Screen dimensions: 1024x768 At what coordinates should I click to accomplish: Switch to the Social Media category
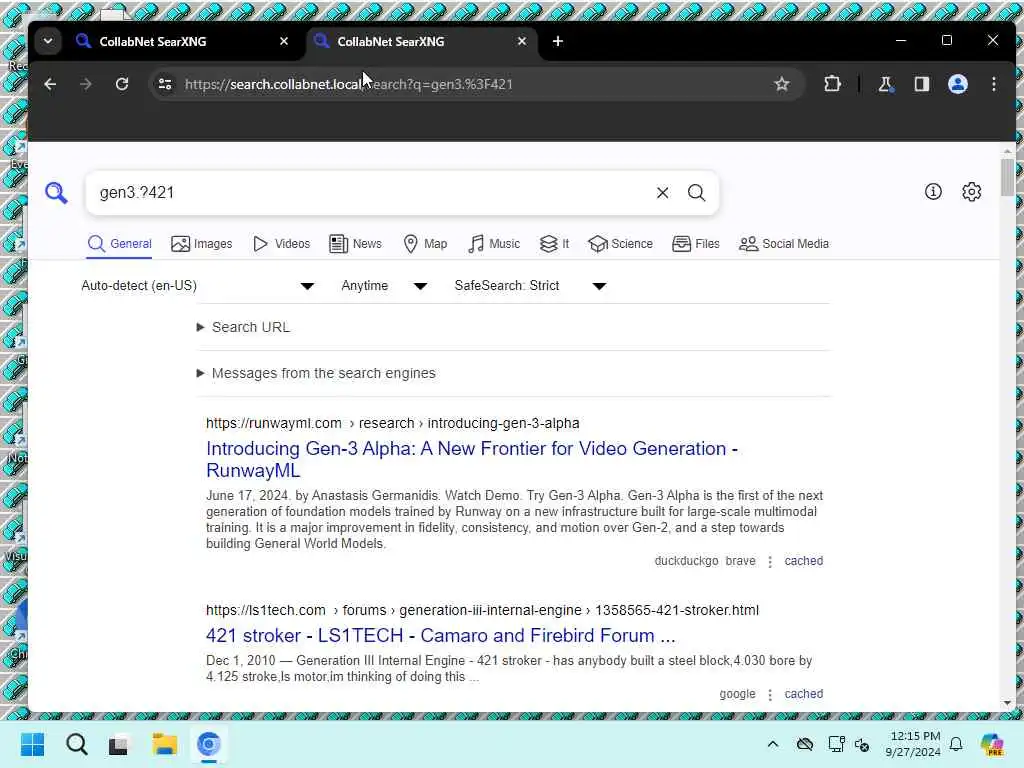784,244
